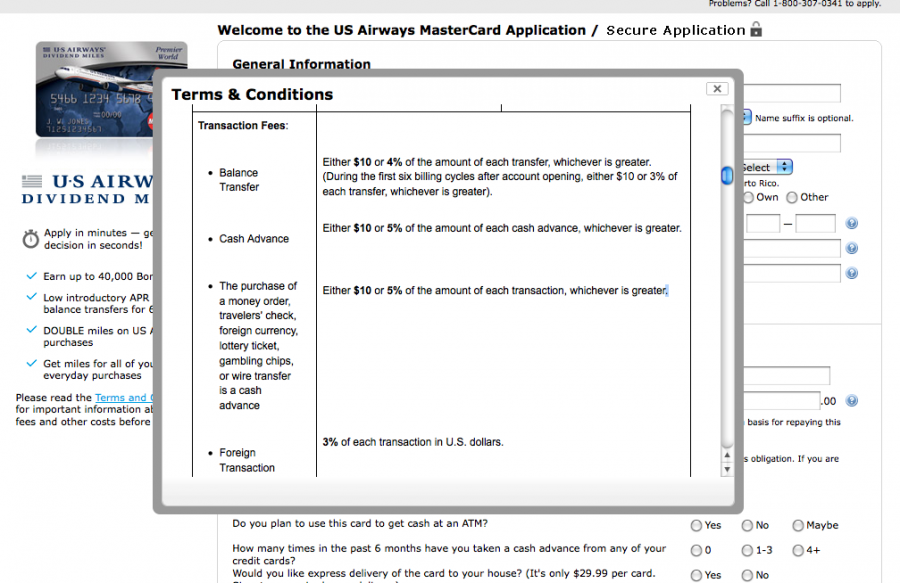Select 4+ cash advances option
The height and width of the screenshot is (583, 900).
click(x=798, y=550)
